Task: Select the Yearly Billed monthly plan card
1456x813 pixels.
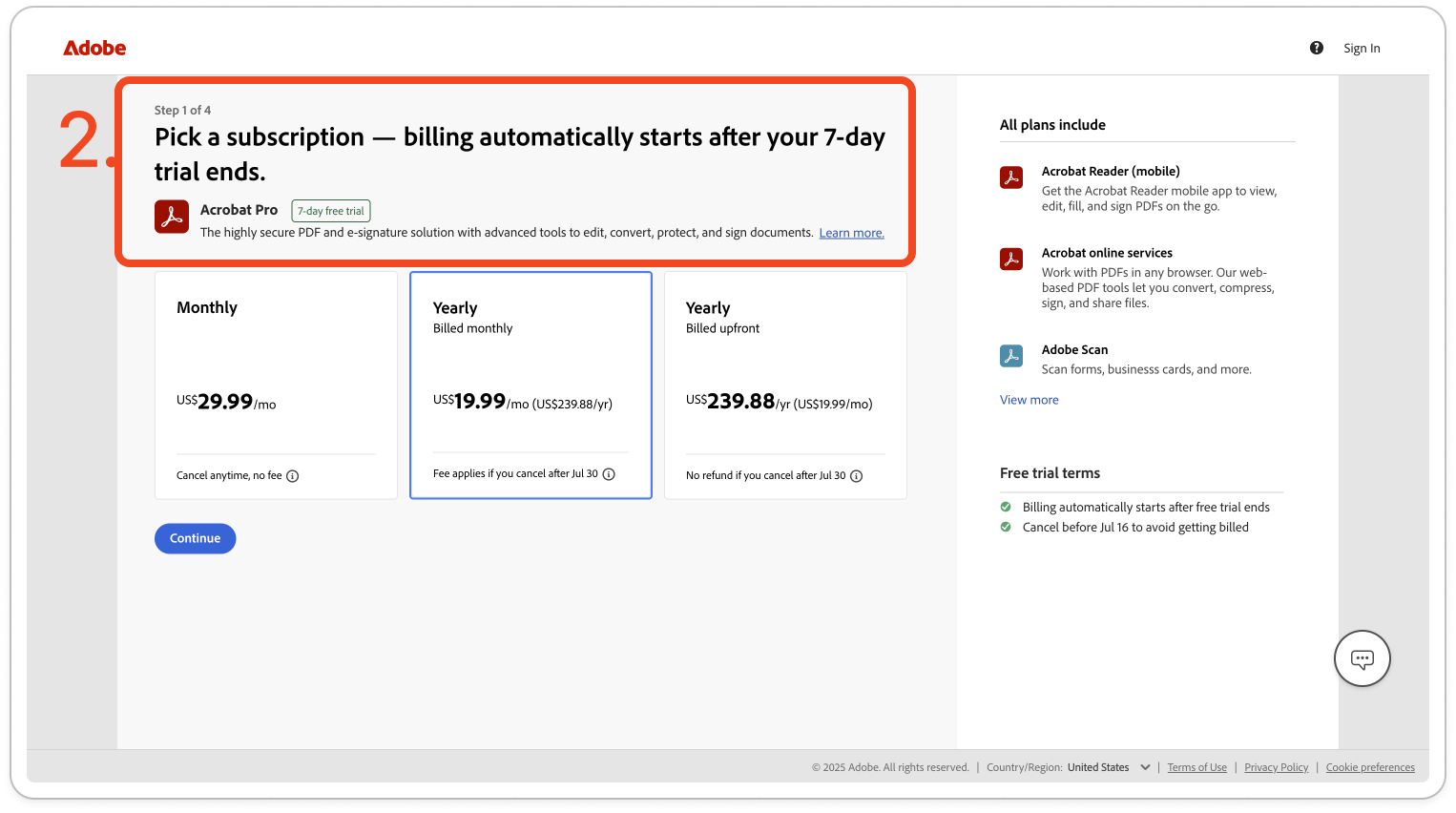Action: coord(530,386)
